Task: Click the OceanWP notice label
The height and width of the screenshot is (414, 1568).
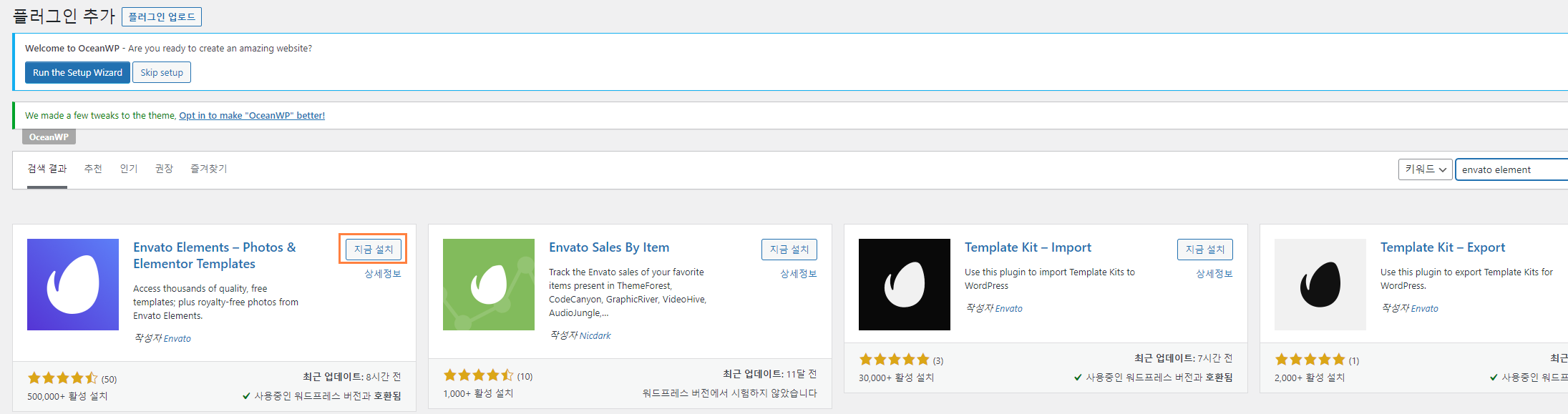Action: click(x=49, y=137)
